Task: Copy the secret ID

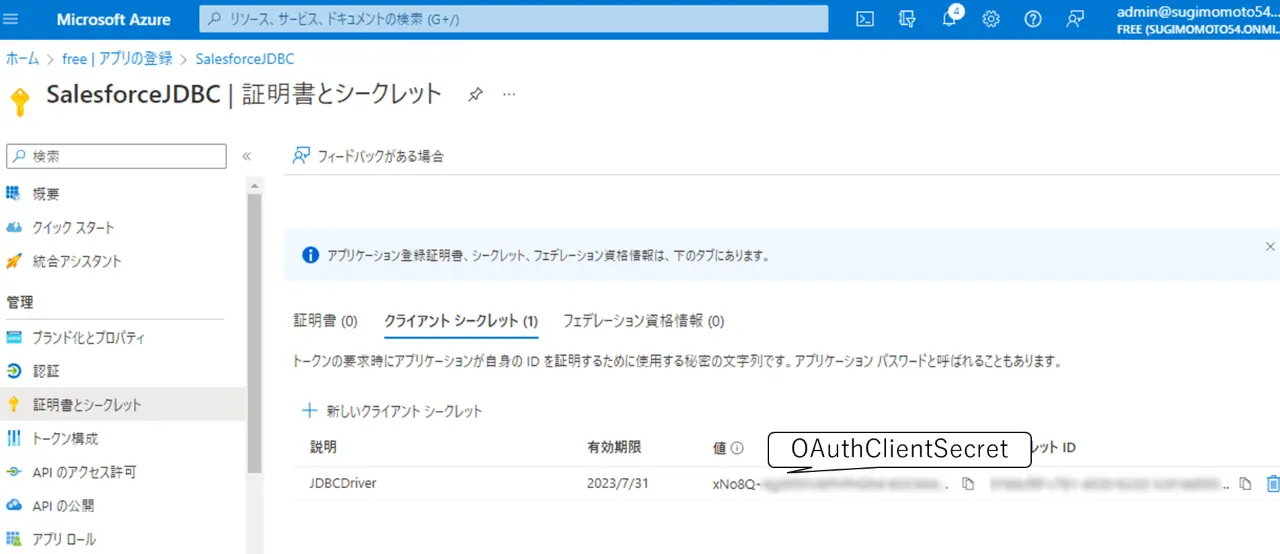Action: click(1245, 484)
